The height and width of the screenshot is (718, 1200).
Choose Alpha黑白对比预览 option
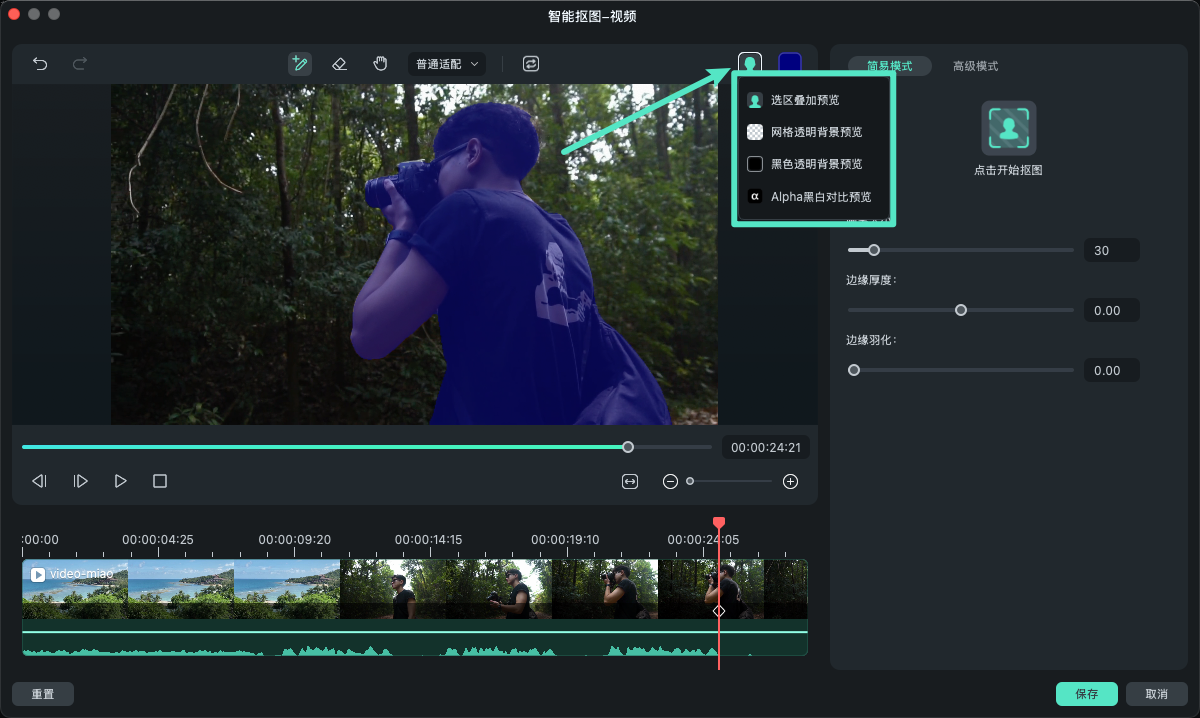[x=820, y=197]
